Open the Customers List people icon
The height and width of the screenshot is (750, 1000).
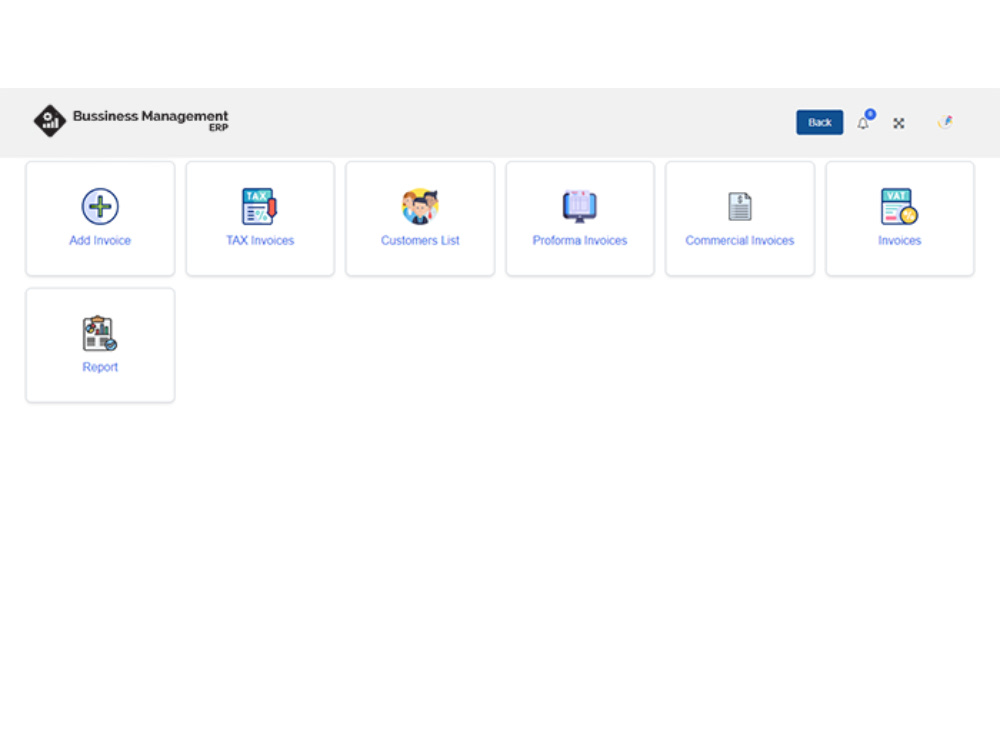click(x=420, y=206)
